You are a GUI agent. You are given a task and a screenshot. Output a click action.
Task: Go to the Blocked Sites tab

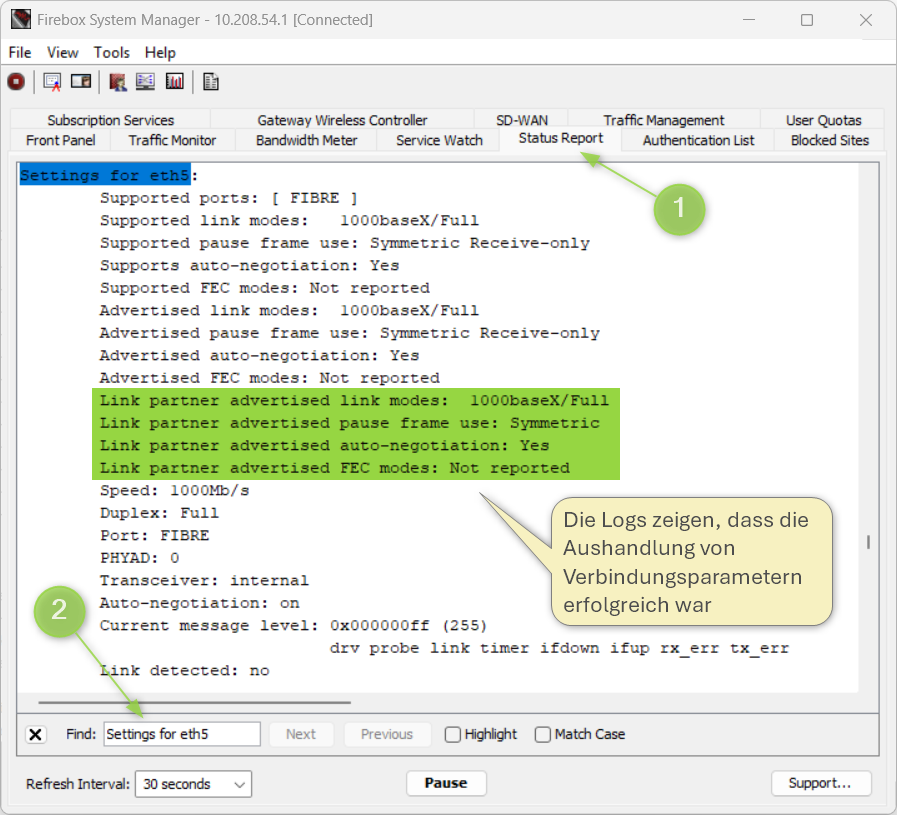click(829, 141)
